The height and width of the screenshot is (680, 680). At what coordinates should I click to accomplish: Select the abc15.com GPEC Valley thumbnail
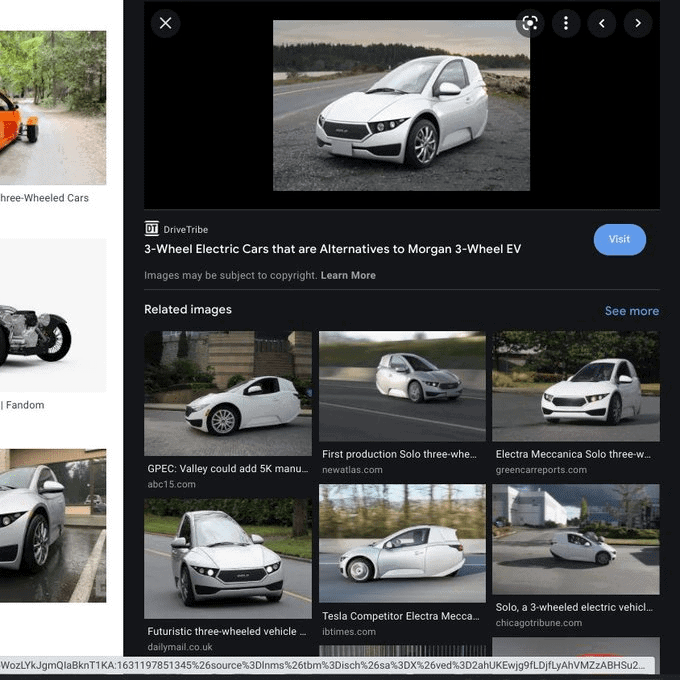(x=228, y=393)
